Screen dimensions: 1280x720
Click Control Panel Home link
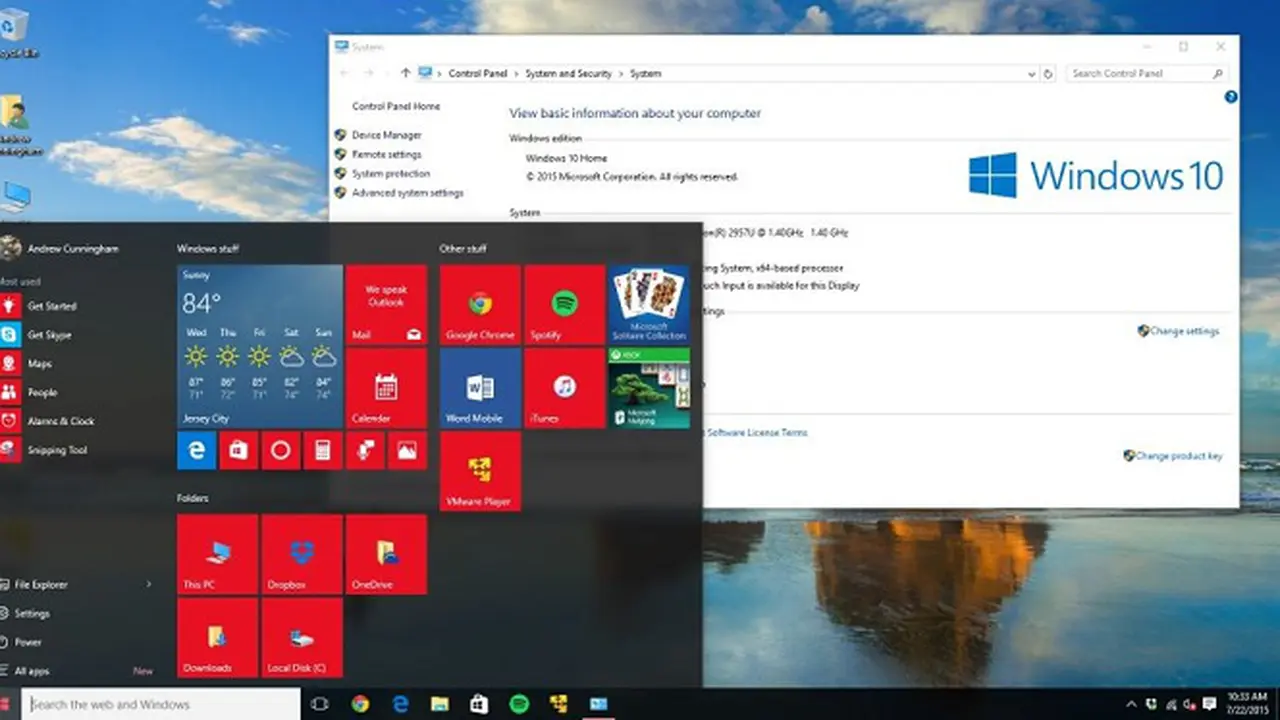(396, 106)
